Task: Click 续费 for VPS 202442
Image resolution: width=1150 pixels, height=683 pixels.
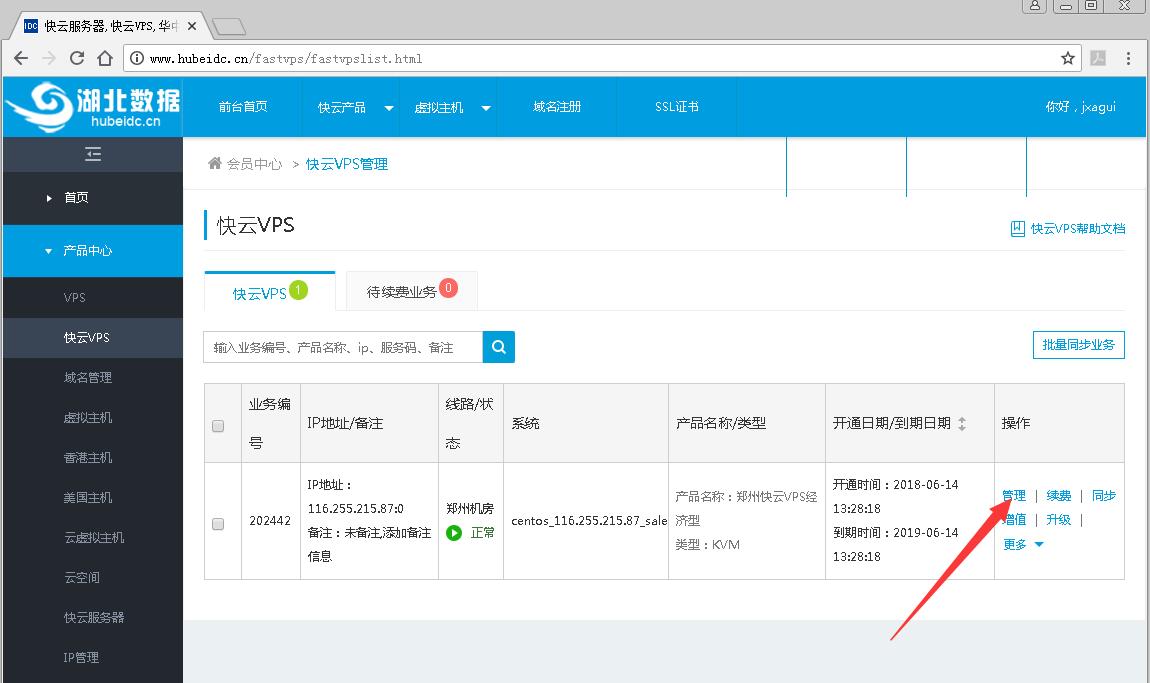Action: [1058, 496]
